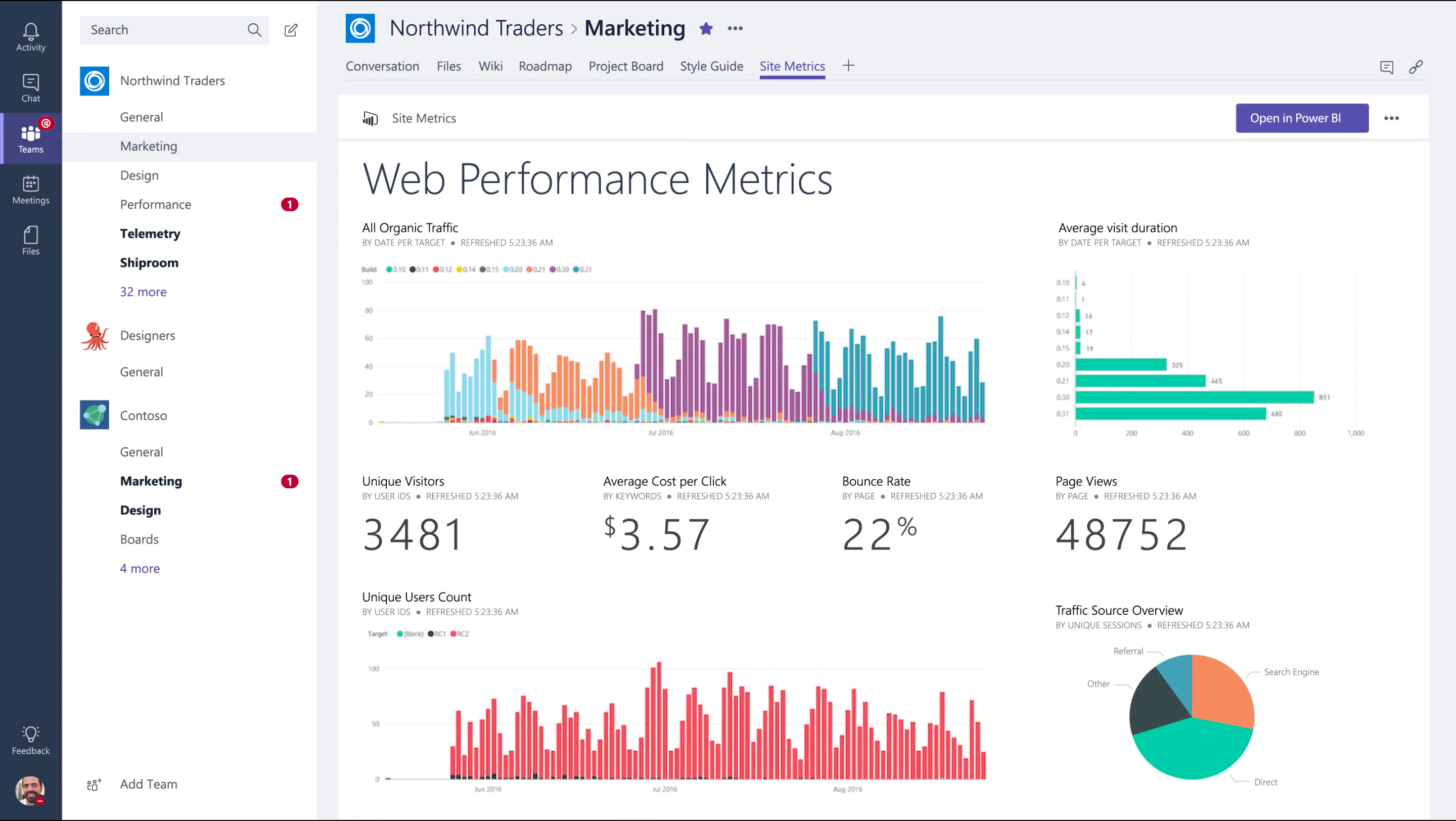Click Northwind Traders breadcrumb link

(x=476, y=28)
